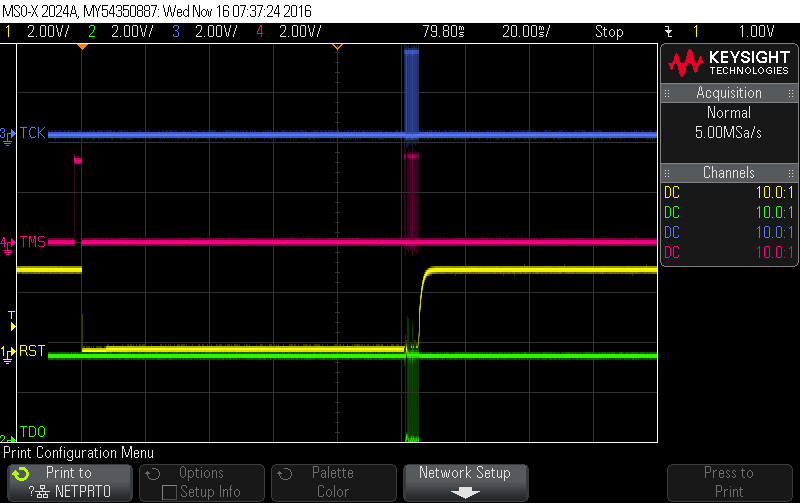
Task: Click the RST channel label
Action: (x=32, y=351)
